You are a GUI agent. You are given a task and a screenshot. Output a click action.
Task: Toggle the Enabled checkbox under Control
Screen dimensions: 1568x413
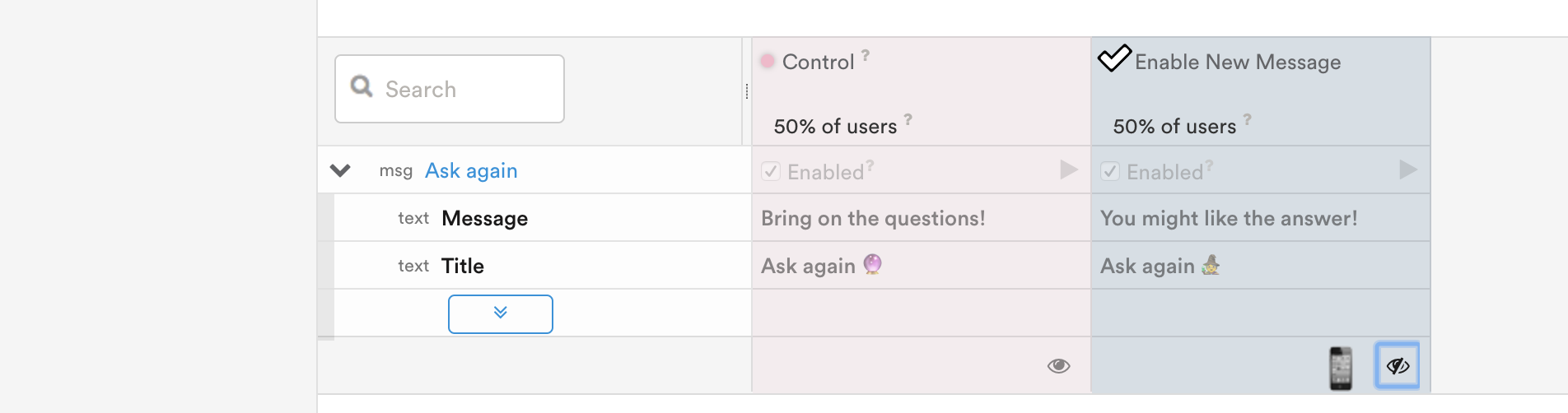pos(771,171)
